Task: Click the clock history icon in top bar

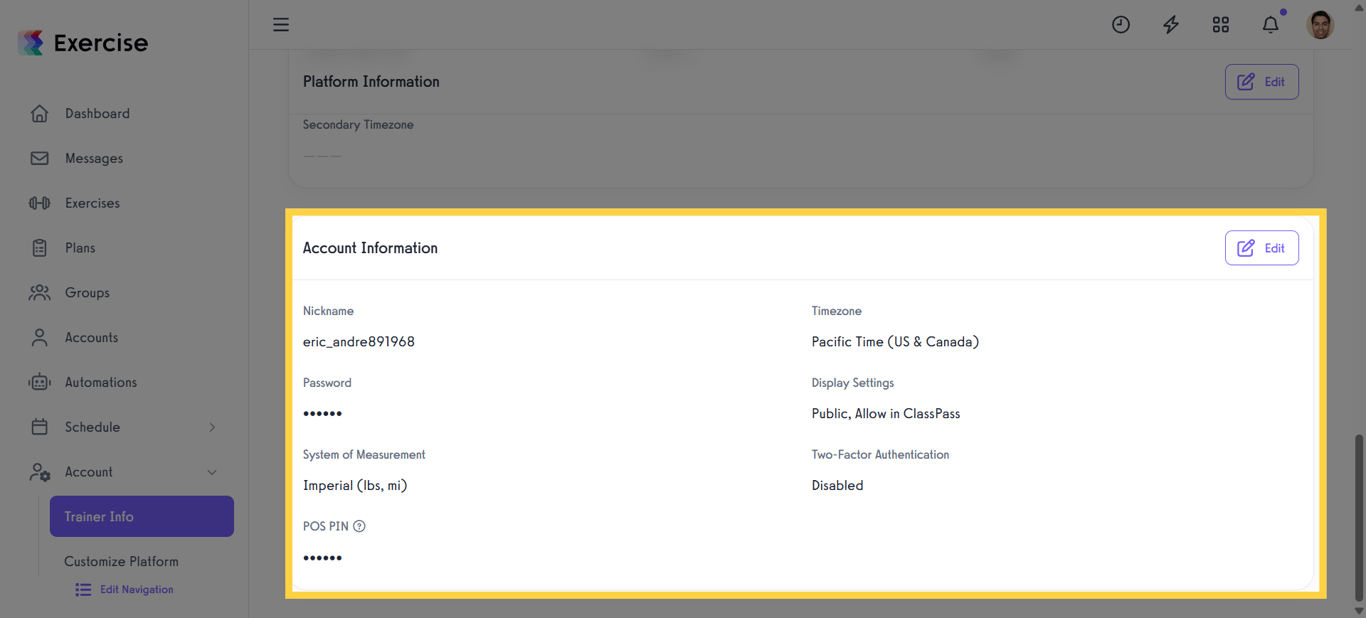Action: [x=1120, y=24]
